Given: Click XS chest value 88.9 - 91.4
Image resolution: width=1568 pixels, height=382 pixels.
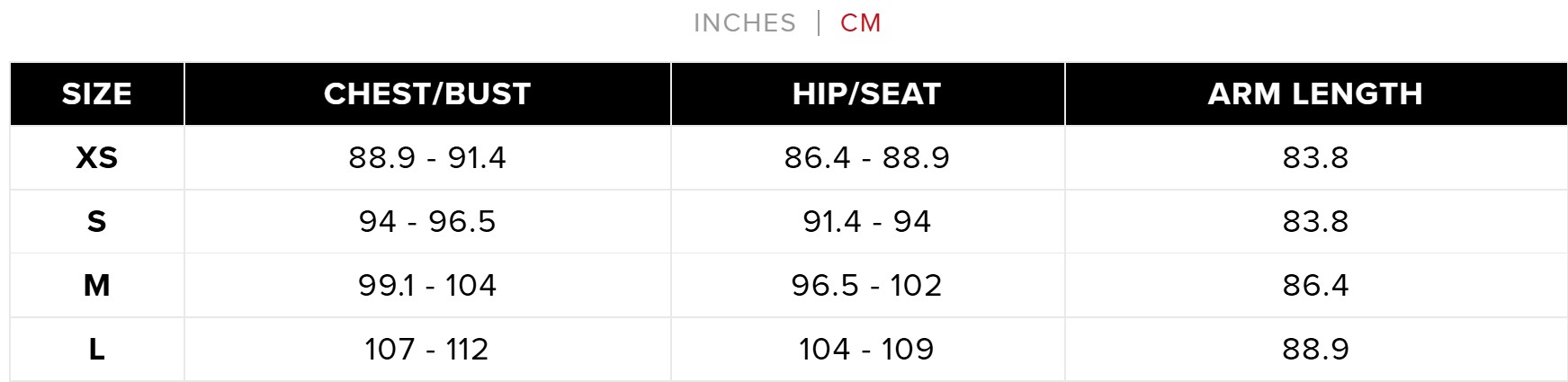Looking at the screenshot, I should pyautogui.click(x=427, y=157).
